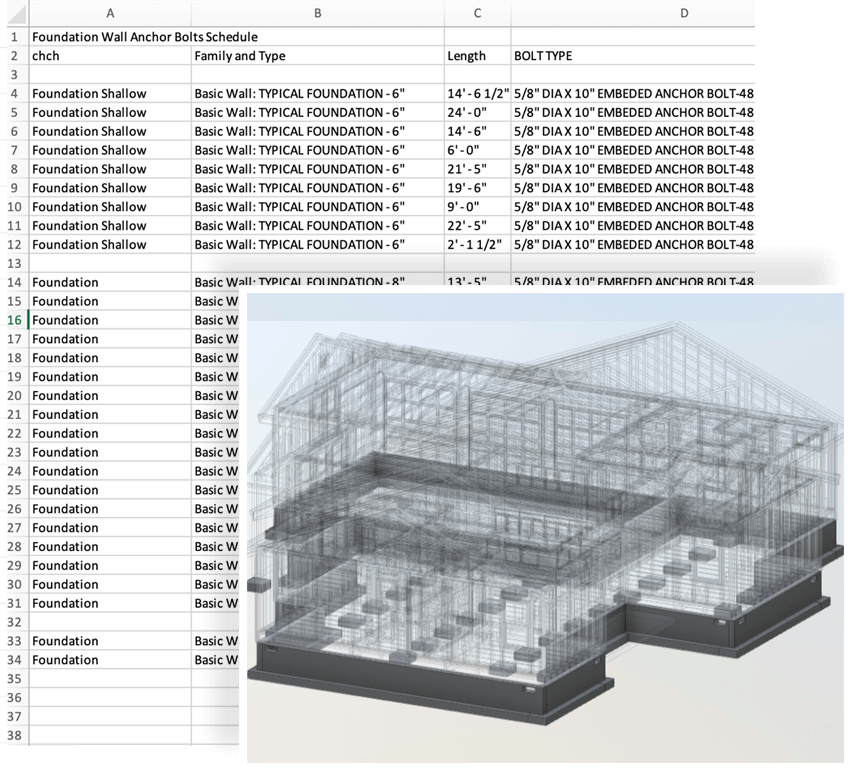The image size is (852, 771).
Task: Select row 1 header
Action: tap(17, 36)
